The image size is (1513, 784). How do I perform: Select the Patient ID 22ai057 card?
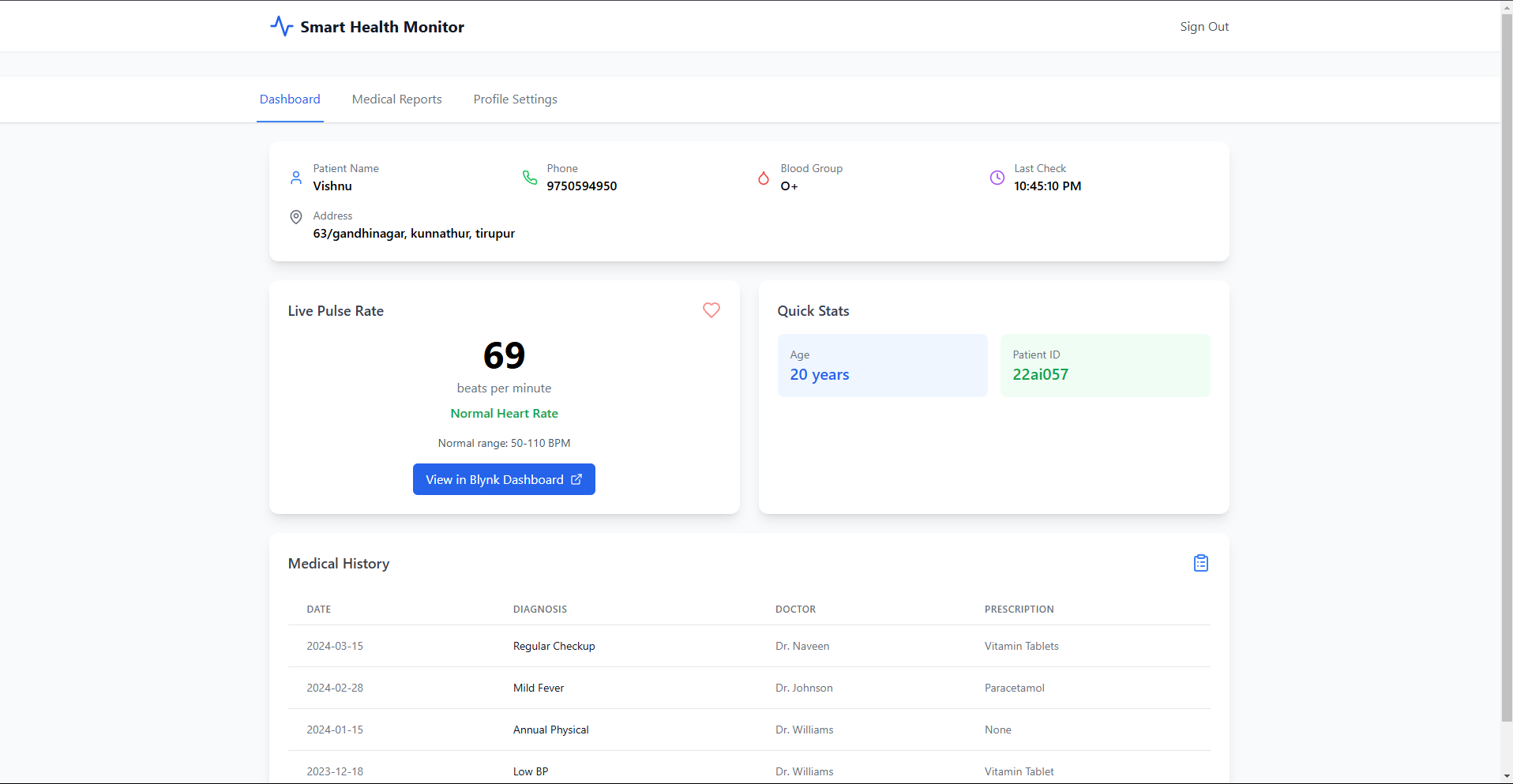coord(1105,366)
